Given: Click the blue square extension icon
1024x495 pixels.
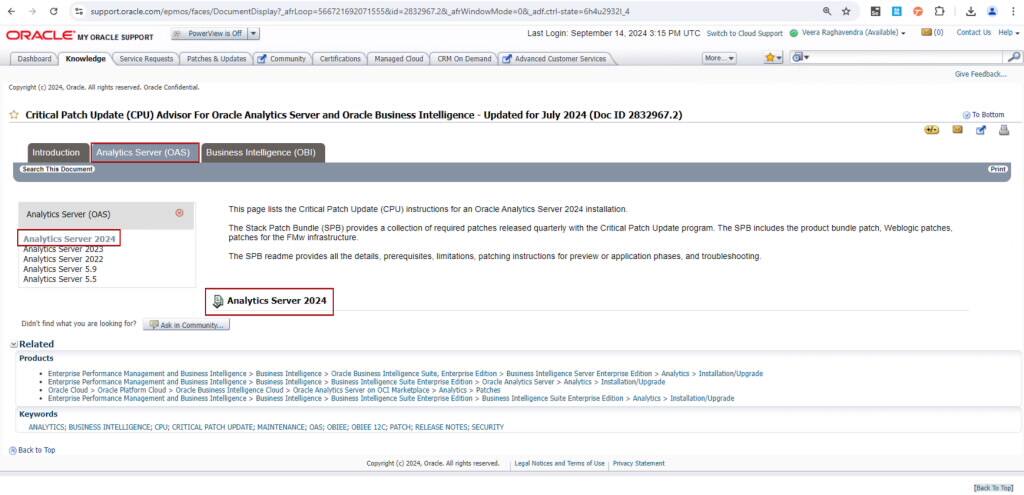Looking at the screenshot, I should pos(897,11).
